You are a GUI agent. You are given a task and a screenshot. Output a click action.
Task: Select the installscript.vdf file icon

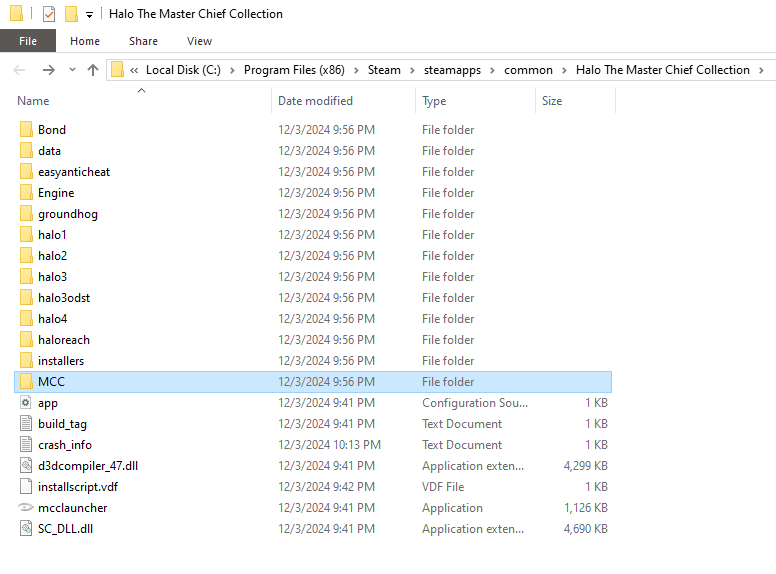point(26,486)
